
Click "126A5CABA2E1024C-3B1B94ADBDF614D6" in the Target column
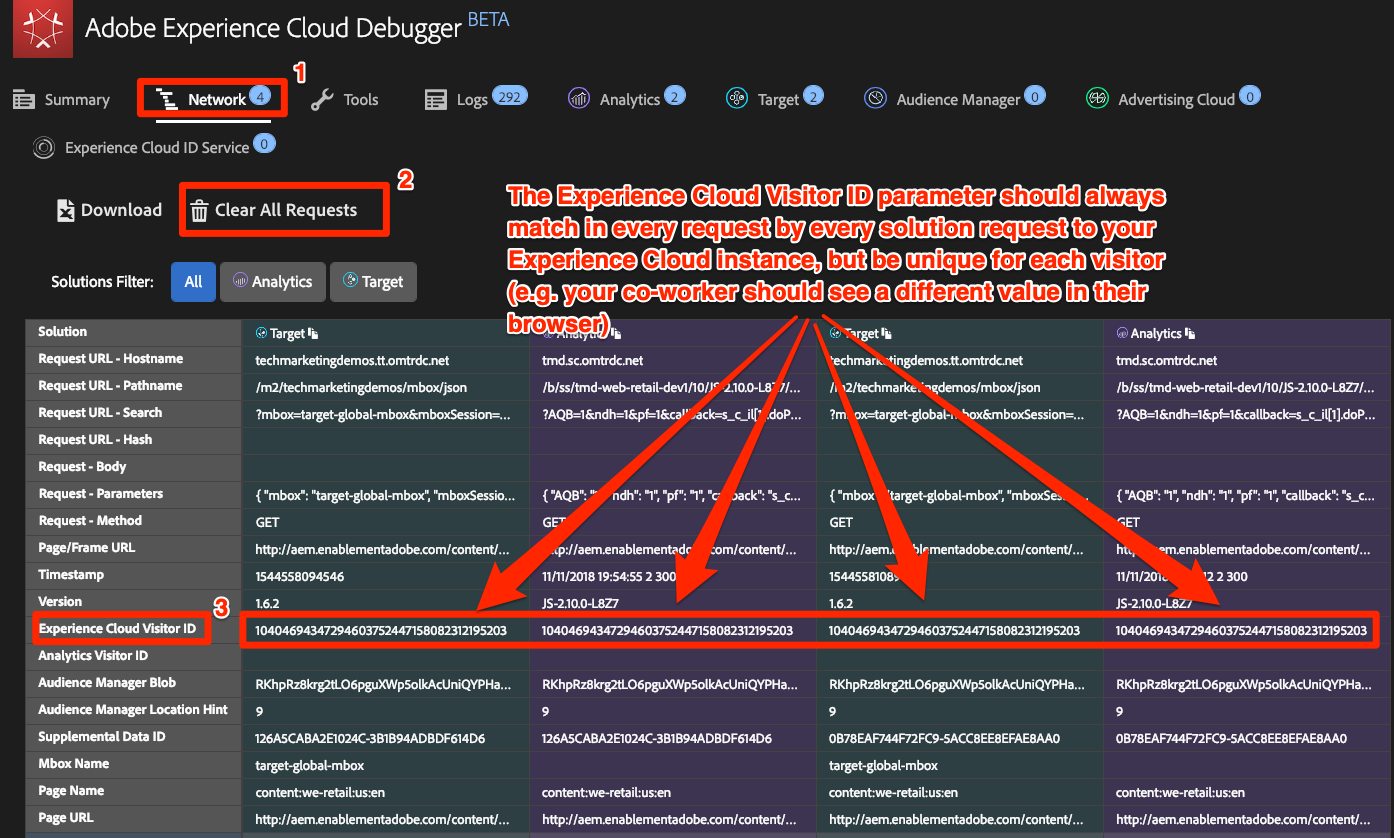pos(371,738)
